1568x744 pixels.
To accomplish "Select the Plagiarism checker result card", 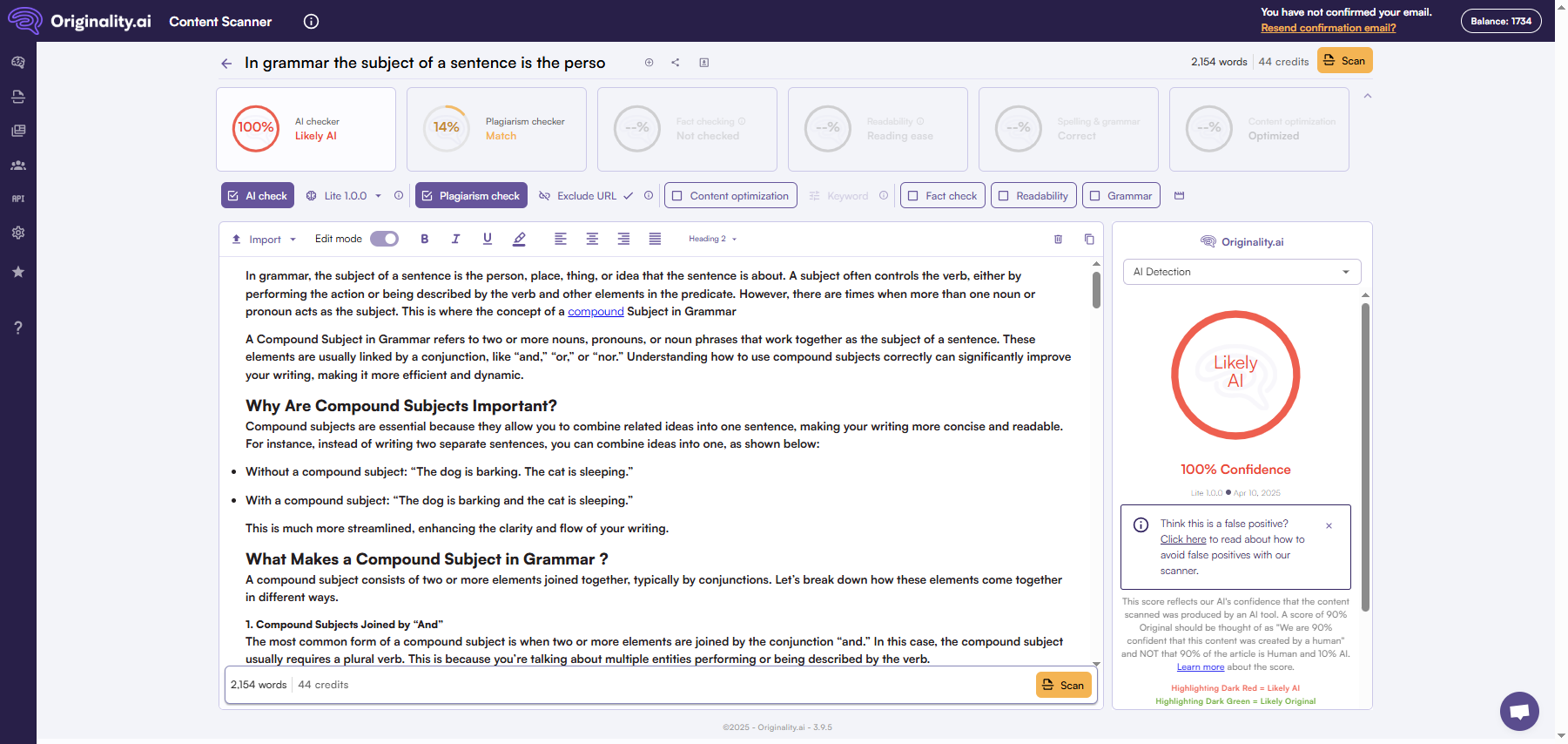I will click(x=496, y=129).
